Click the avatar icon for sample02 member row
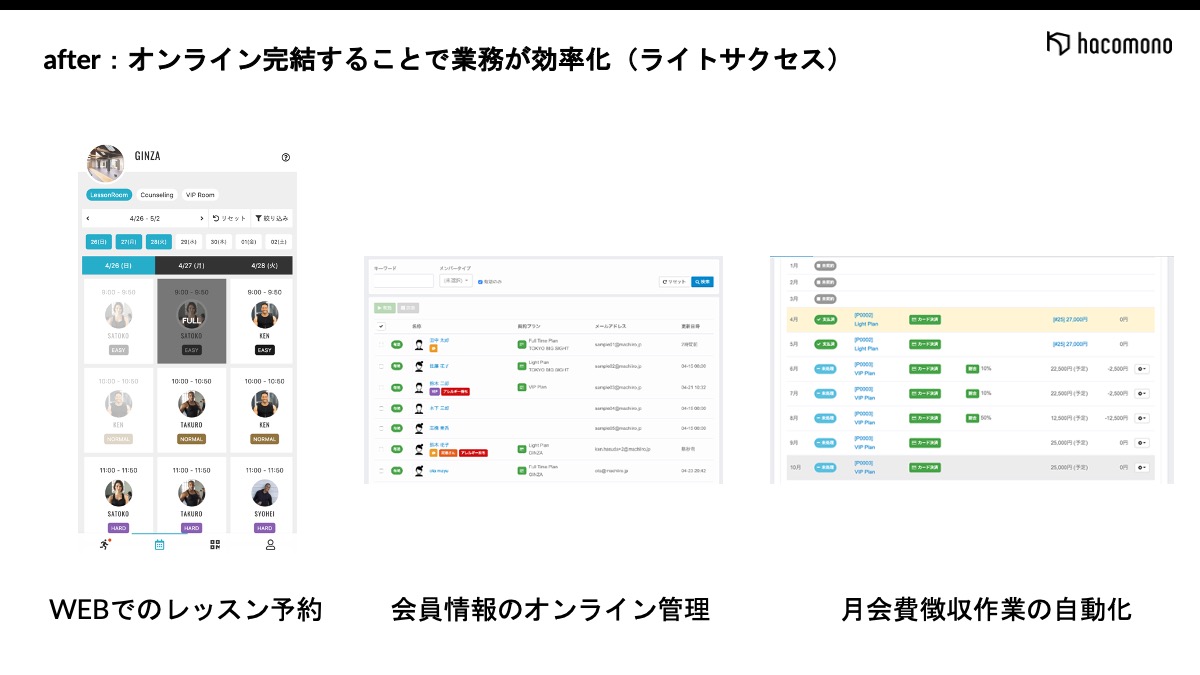1200x675 pixels. [419, 366]
